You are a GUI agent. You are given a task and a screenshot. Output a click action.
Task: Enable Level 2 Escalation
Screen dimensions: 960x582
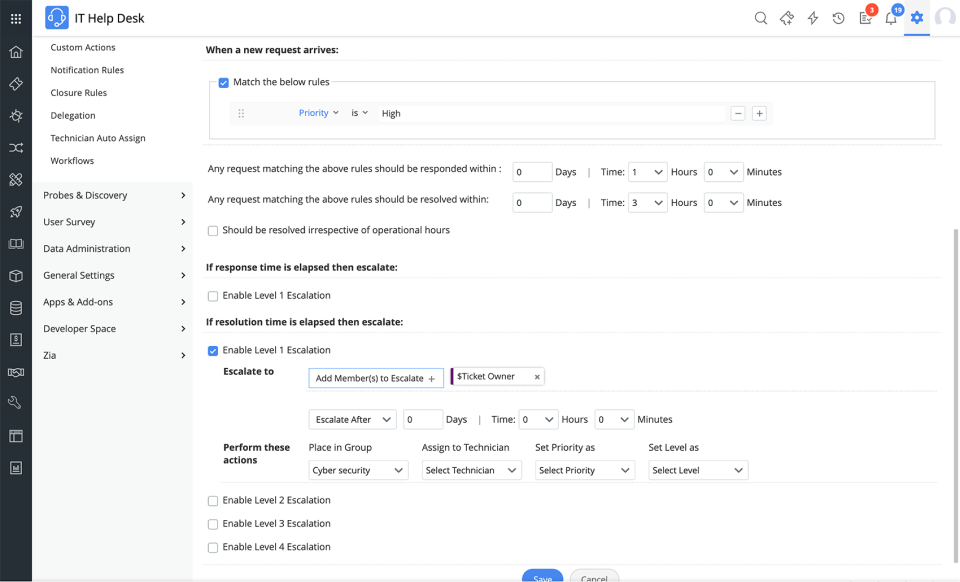(x=212, y=500)
